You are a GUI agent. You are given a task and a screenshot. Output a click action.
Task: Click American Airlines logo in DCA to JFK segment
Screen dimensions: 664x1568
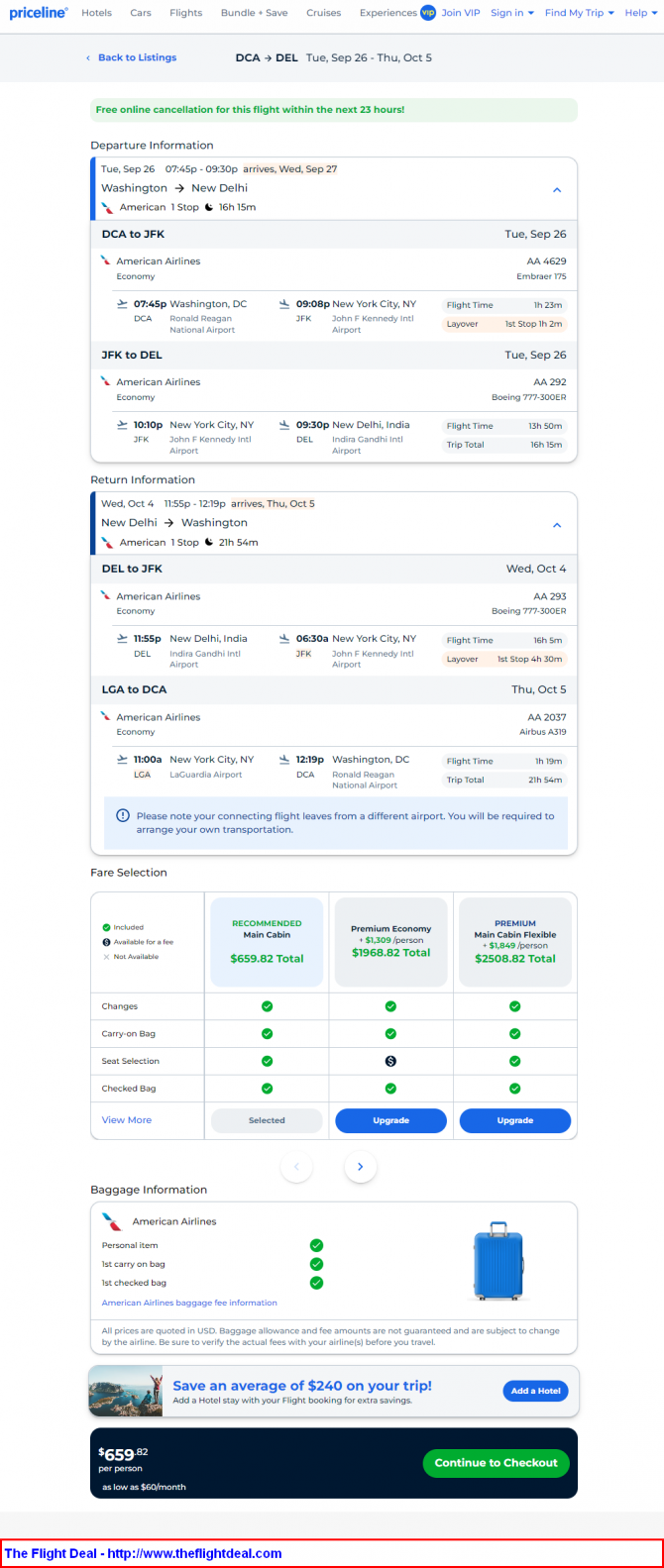(x=106, y=261)
